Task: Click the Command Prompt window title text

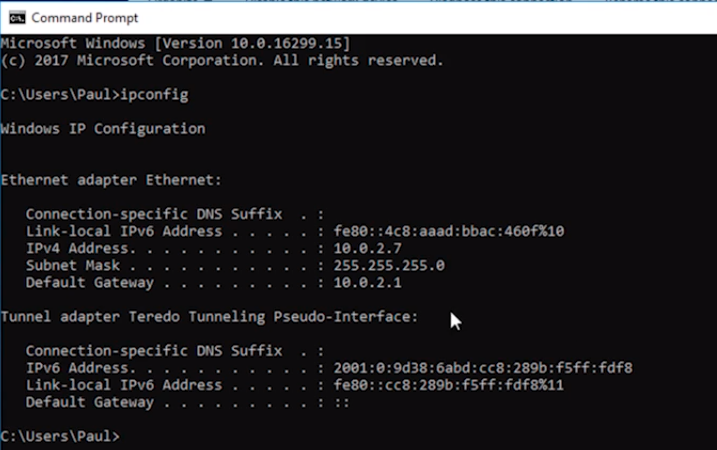Action: coord(85,18)
